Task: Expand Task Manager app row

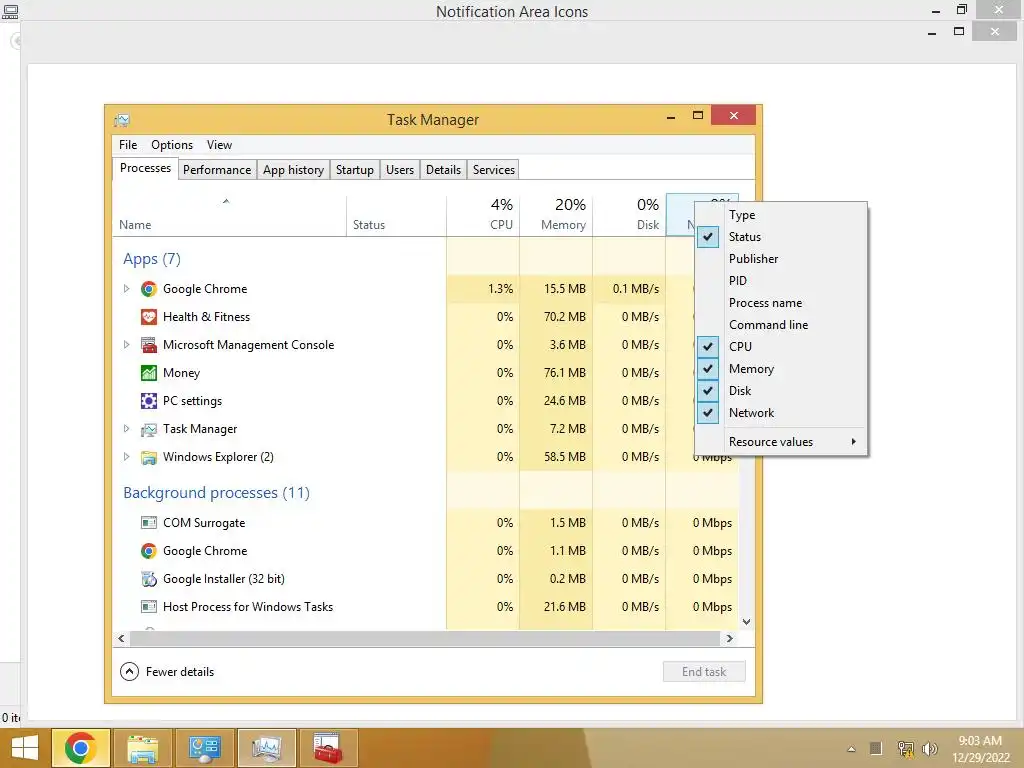Action: click(x=127, y=429)
